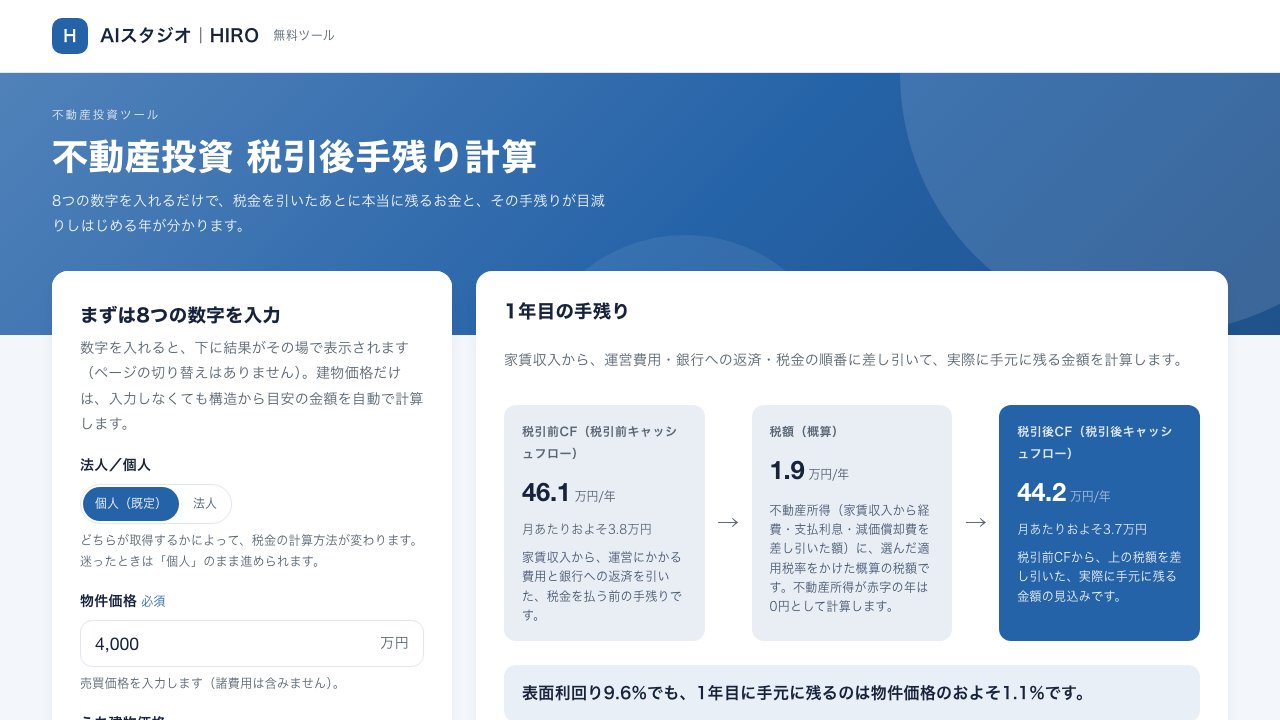Click the 法人／個人 label
The width and height of the screenshot is (1280, 720).
point(115,465)
